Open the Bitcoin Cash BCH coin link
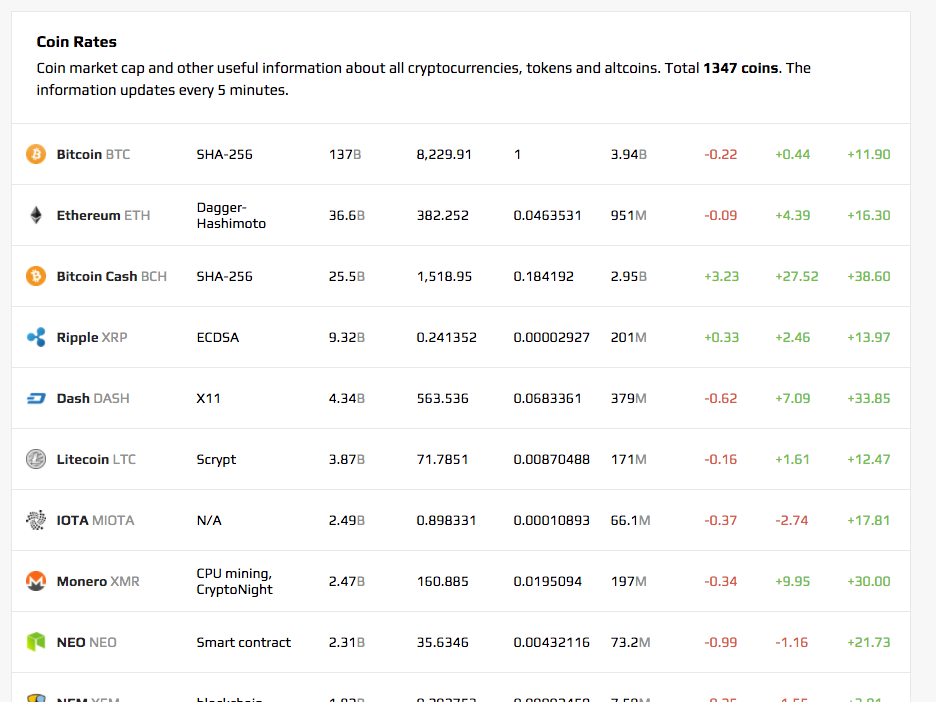This screenshot has height=702, width=936. tap(112, 276)
